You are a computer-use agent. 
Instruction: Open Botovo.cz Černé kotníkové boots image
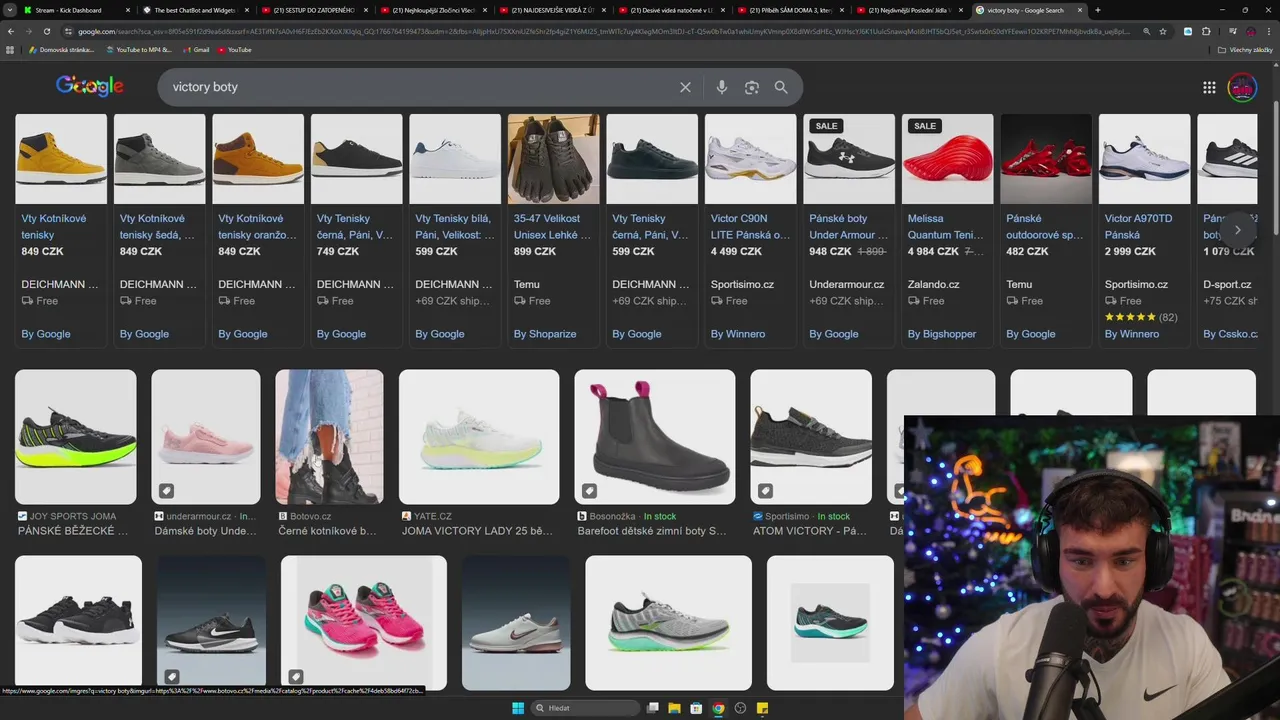[x=329, y=437]
